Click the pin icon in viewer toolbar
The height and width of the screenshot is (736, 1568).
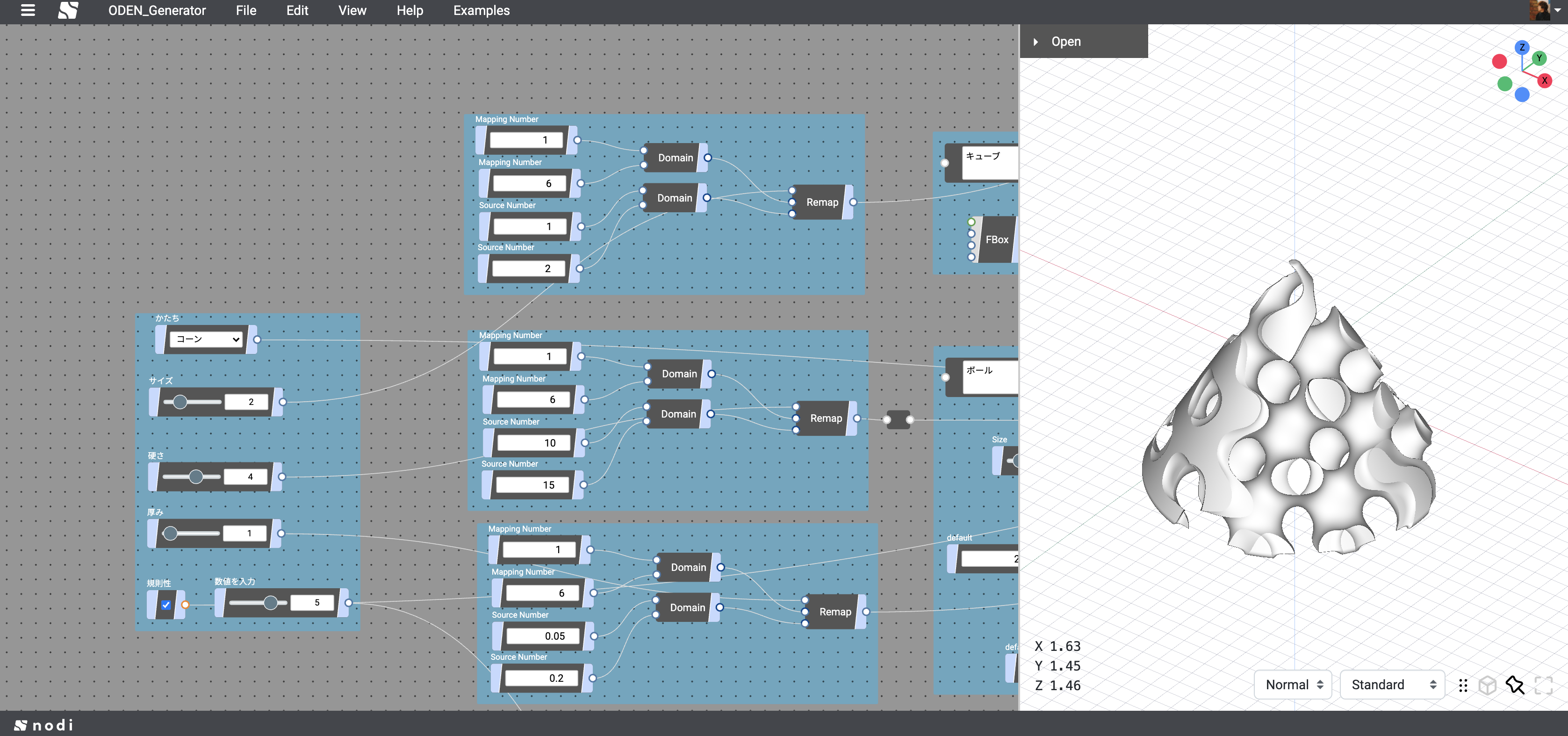(x=1515, y=685)
